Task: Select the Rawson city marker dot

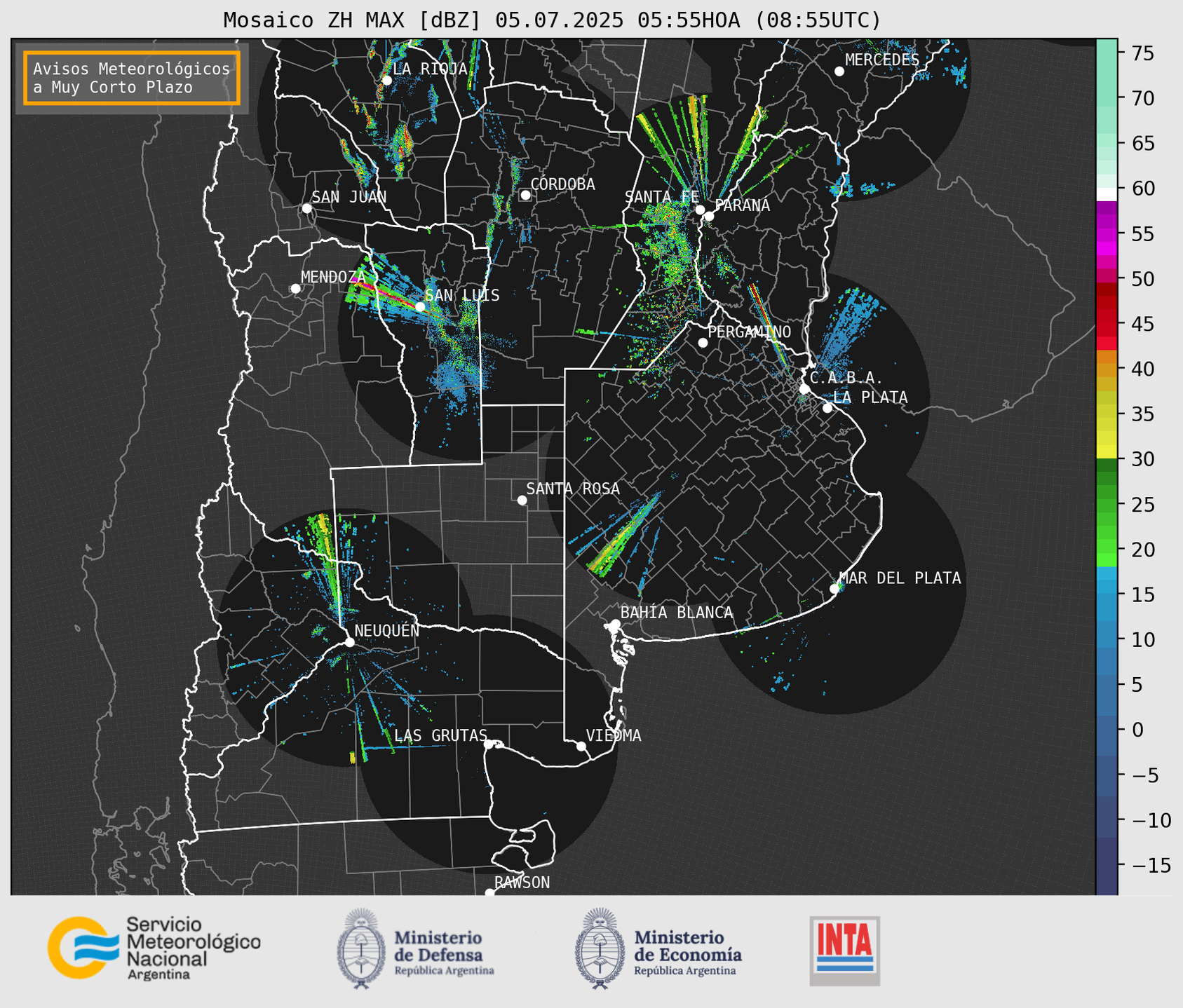Action: (489, 892)
